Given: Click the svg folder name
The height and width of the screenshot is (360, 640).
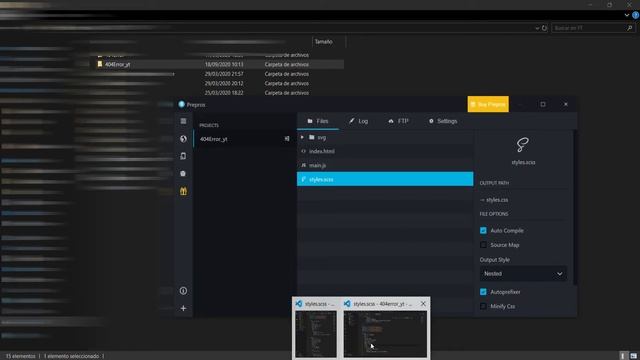Looking at the screenshot, I should point(322,138).
